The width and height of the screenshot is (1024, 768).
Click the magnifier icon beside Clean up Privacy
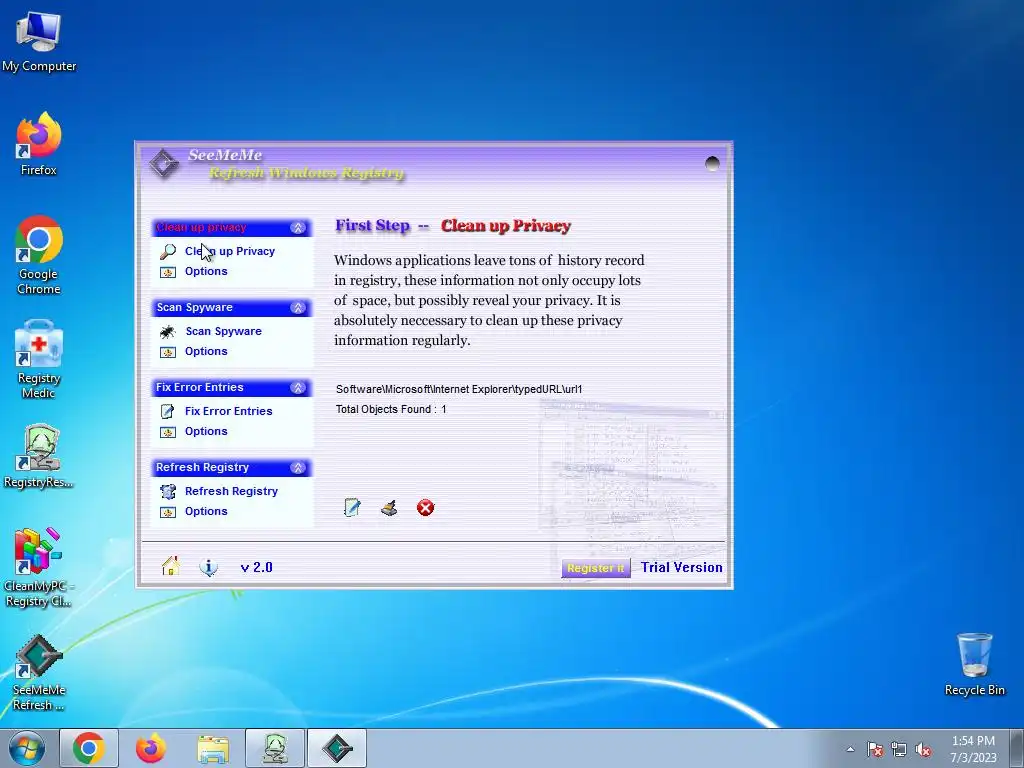click(168, 251)
